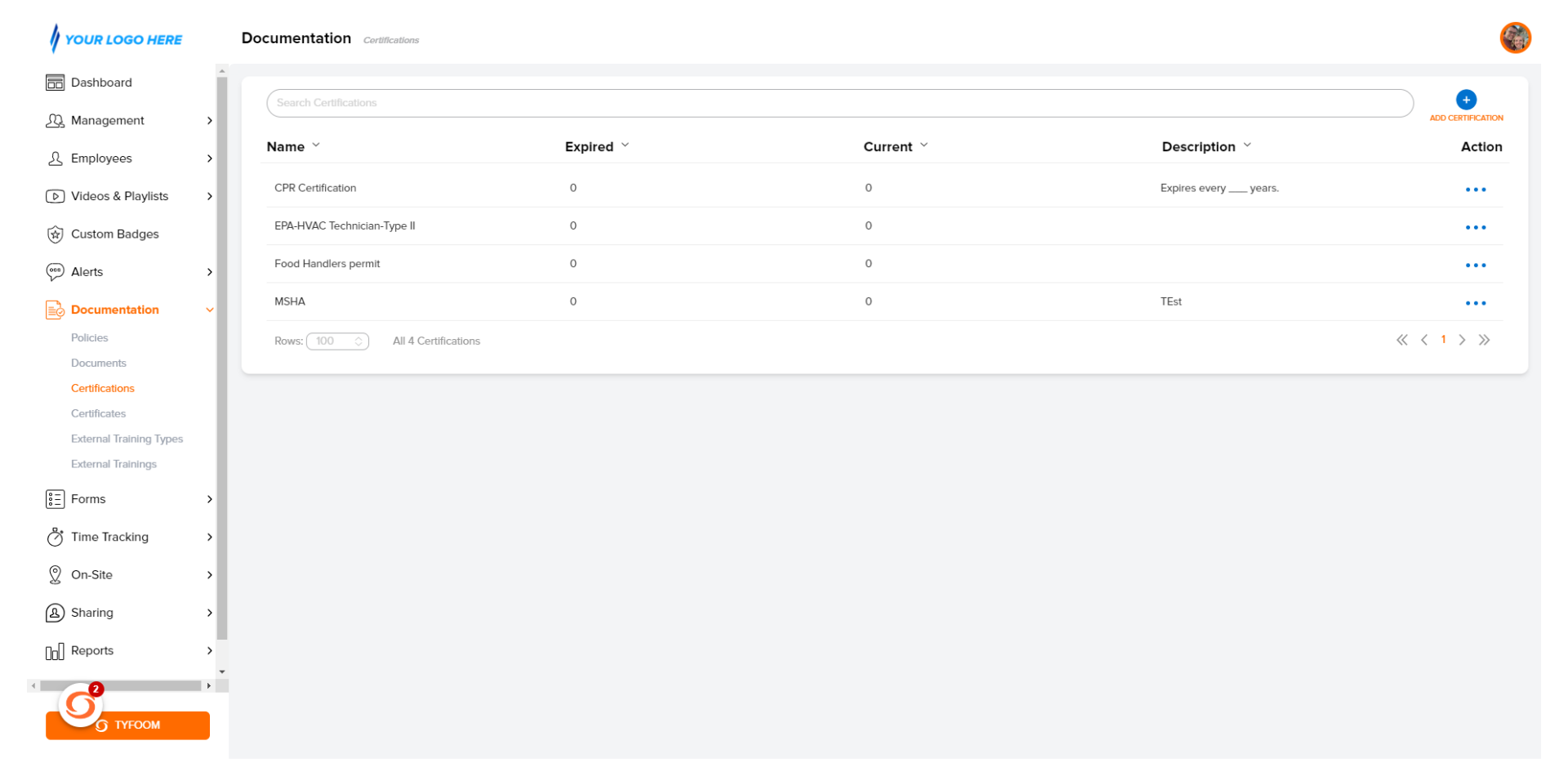Screen dimensions: 1568x772
Task: Sort by the Expired column arrow
Action: 626,145
